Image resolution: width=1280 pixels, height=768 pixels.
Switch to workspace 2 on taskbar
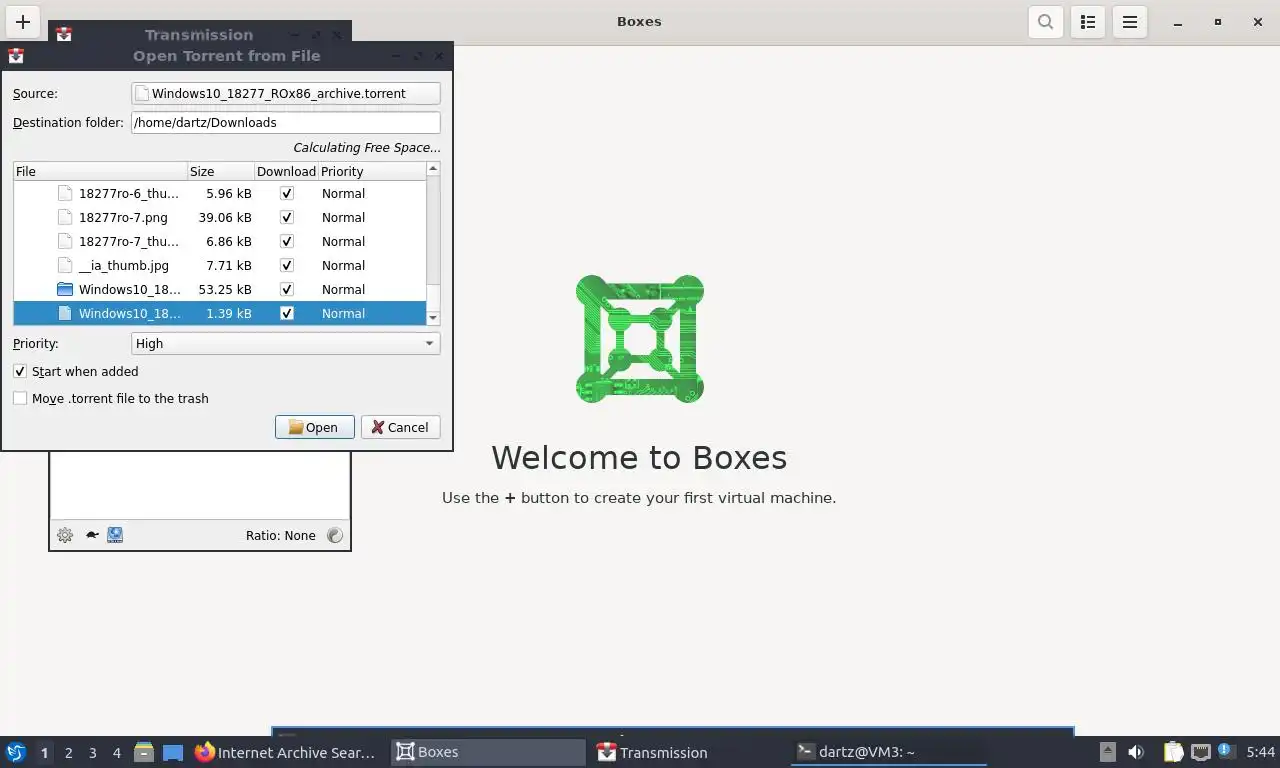pos(69,752)
